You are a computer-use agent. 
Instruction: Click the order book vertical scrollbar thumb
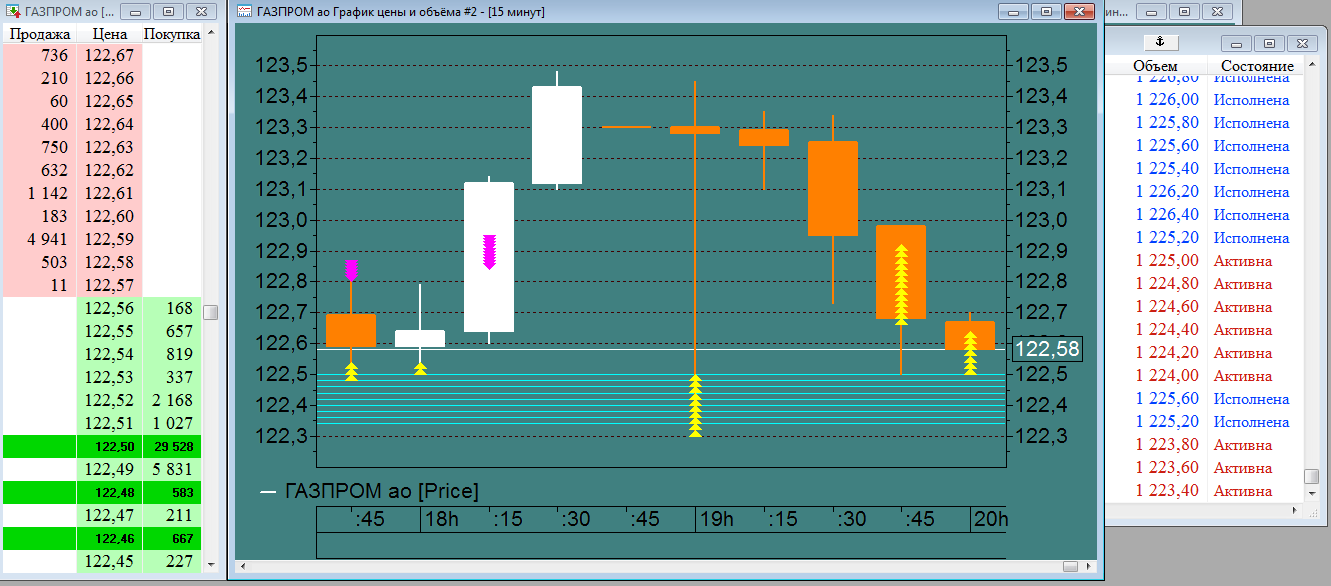(211, 312)
